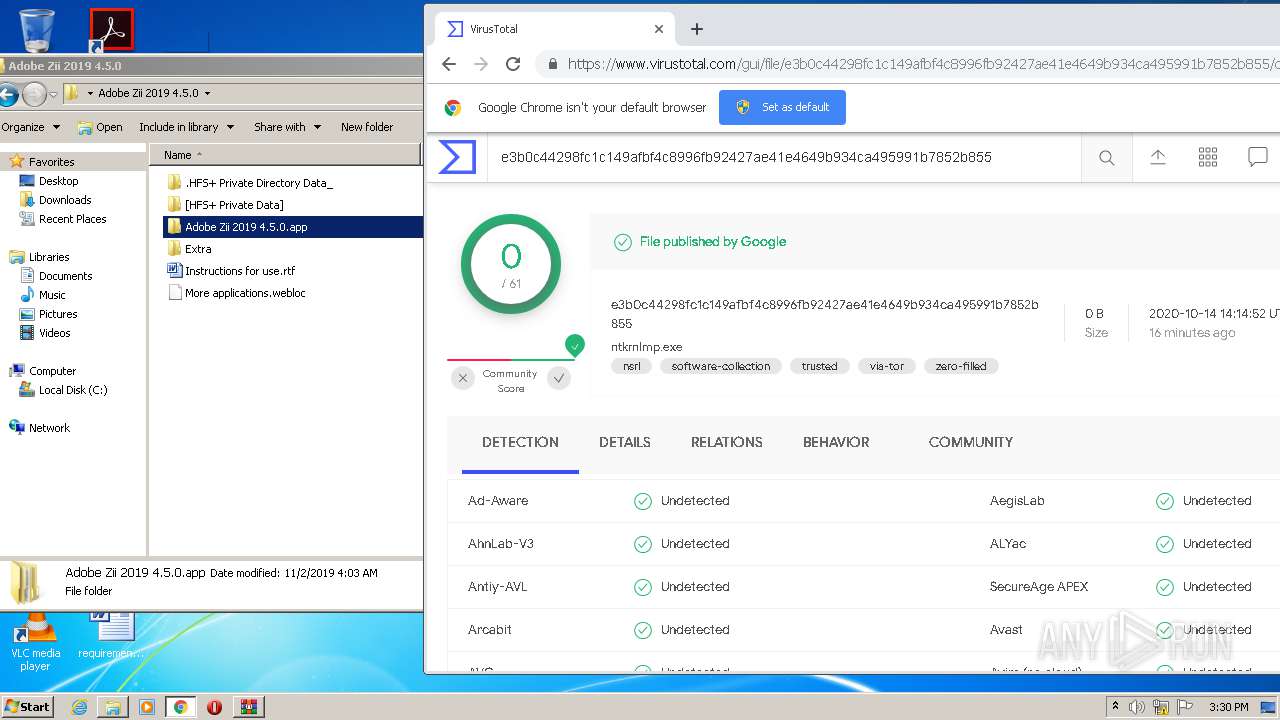The width and height of the screenshot is (1280, 720).
Task: Select the [HFS+ Private Data] folder
Action: tap(225, 205)
